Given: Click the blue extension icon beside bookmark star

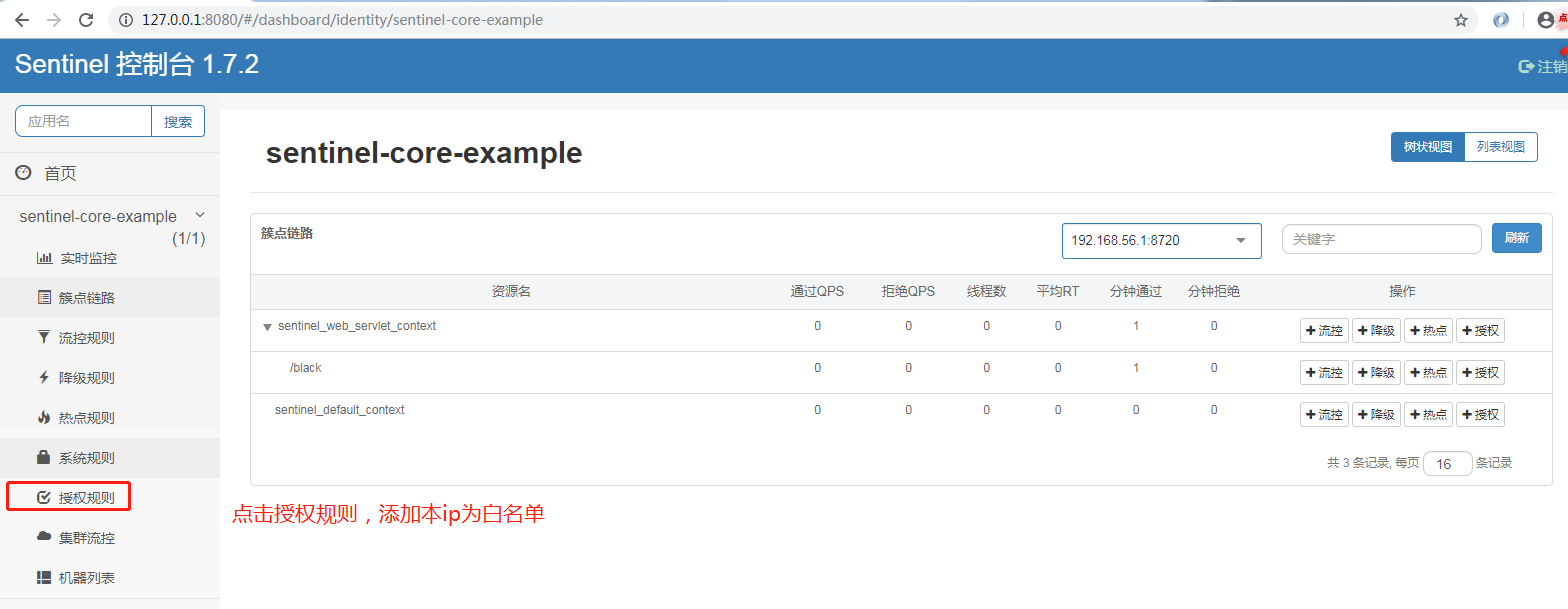Looking at the screenshot, I should pyautogui.click(x=1501, y=20).
